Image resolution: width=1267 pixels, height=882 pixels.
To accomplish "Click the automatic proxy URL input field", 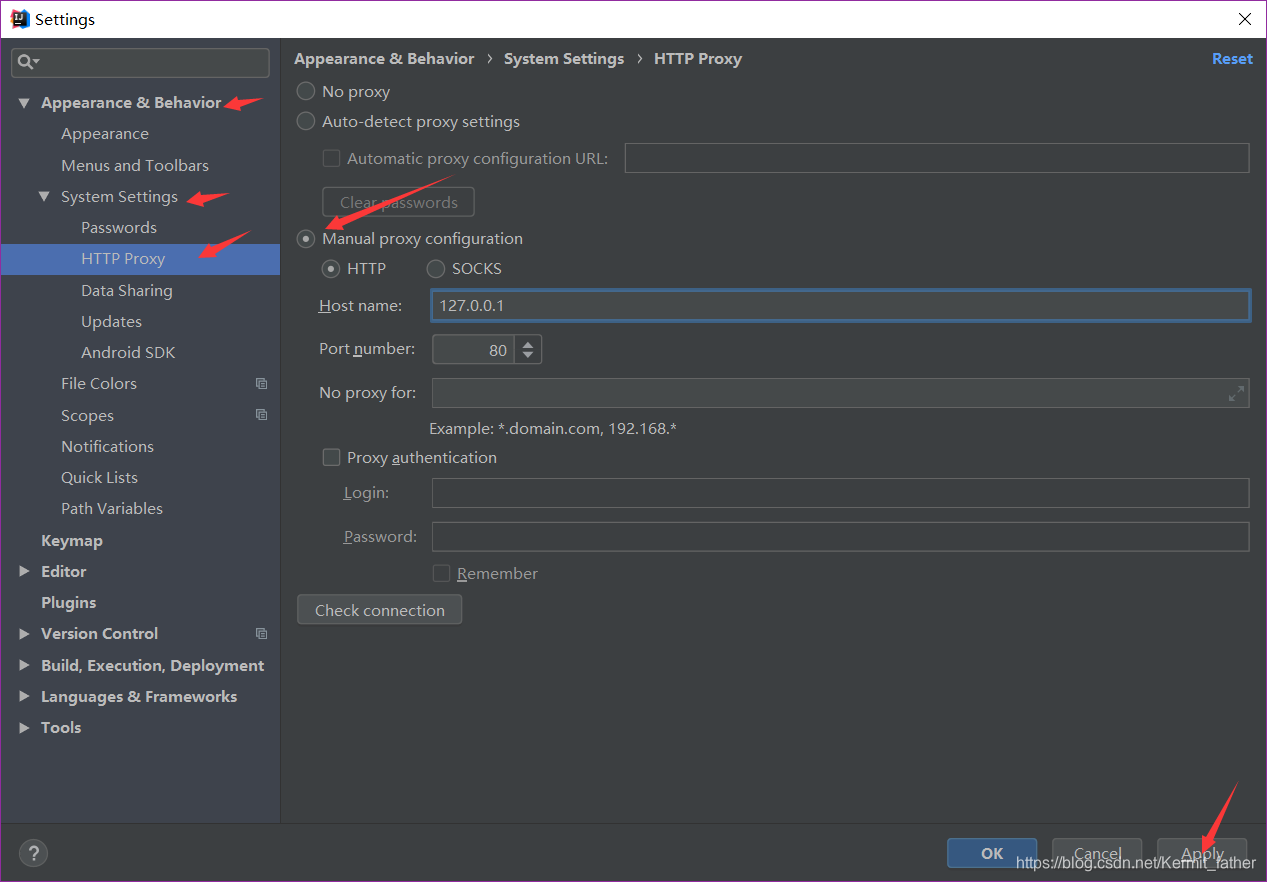I will point(937,158).
